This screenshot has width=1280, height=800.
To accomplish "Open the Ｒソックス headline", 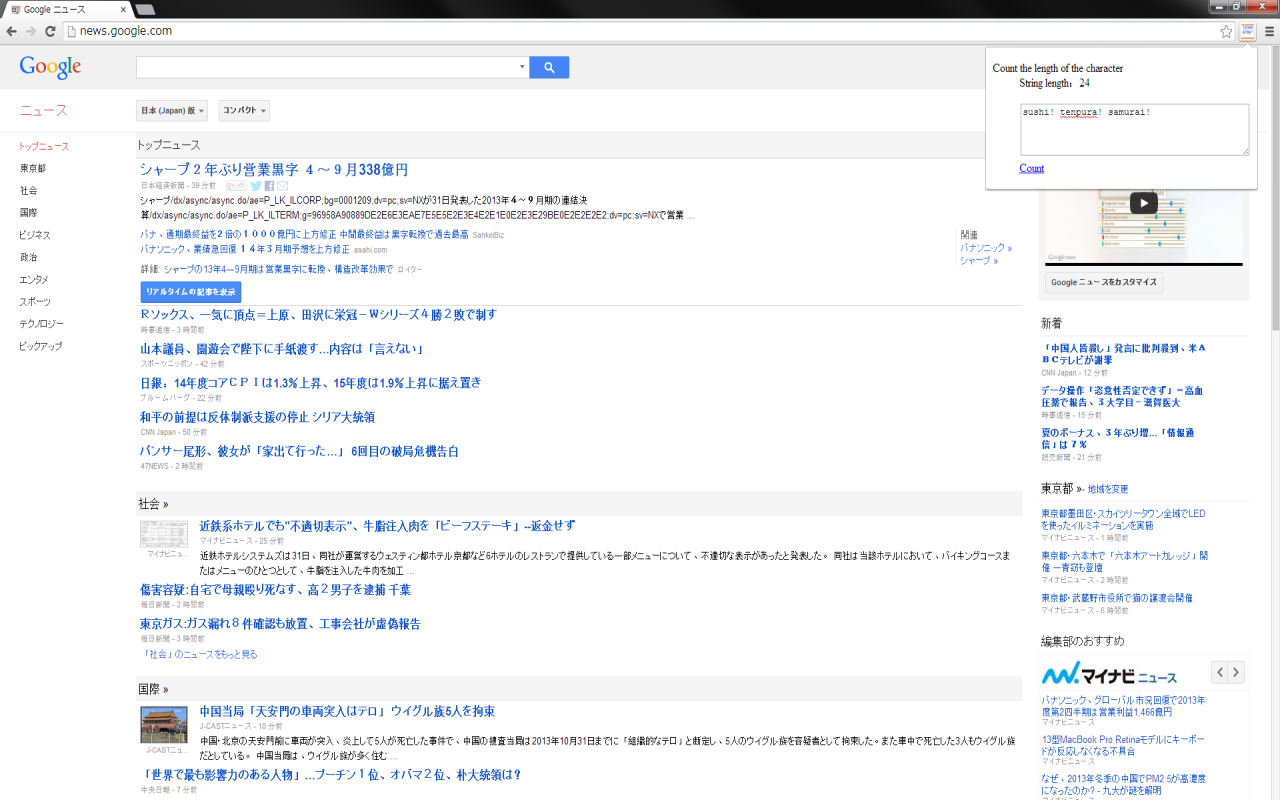I will [318, 315].
